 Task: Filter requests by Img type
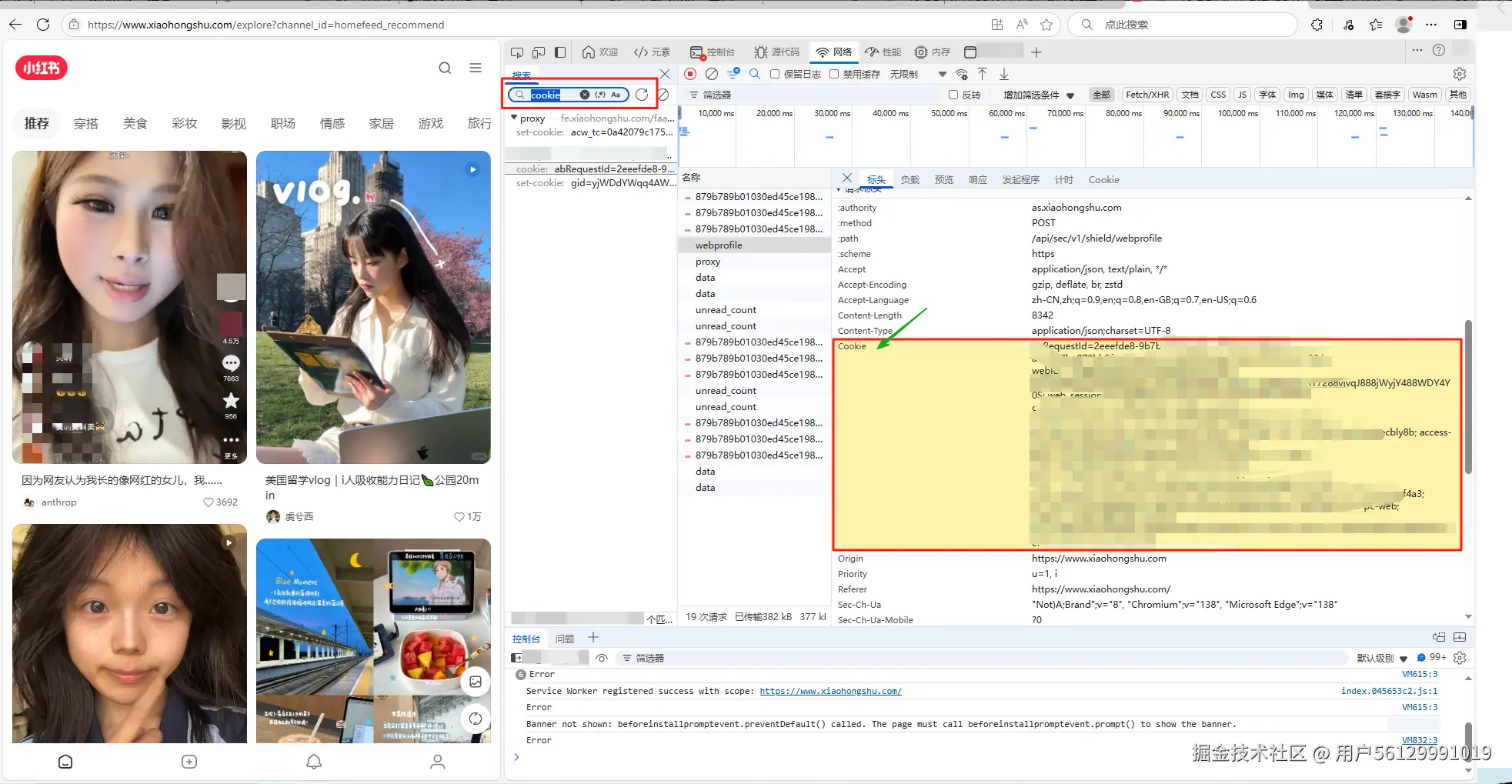coord(1296,95)
